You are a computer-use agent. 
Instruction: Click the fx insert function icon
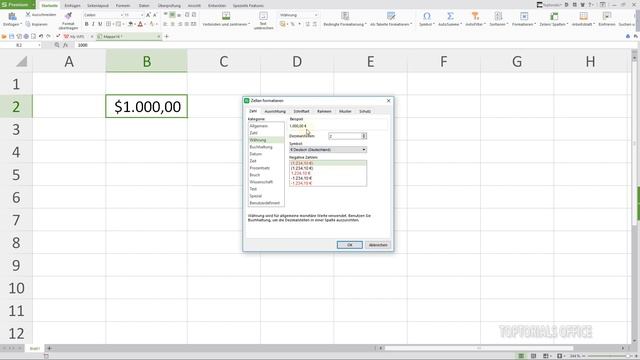click(65, 45)
